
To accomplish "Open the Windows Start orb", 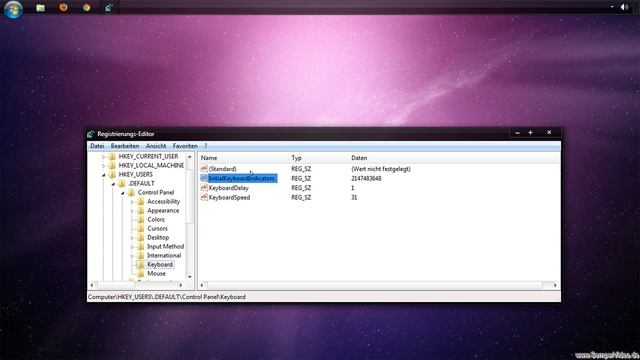I will point(13,9).
